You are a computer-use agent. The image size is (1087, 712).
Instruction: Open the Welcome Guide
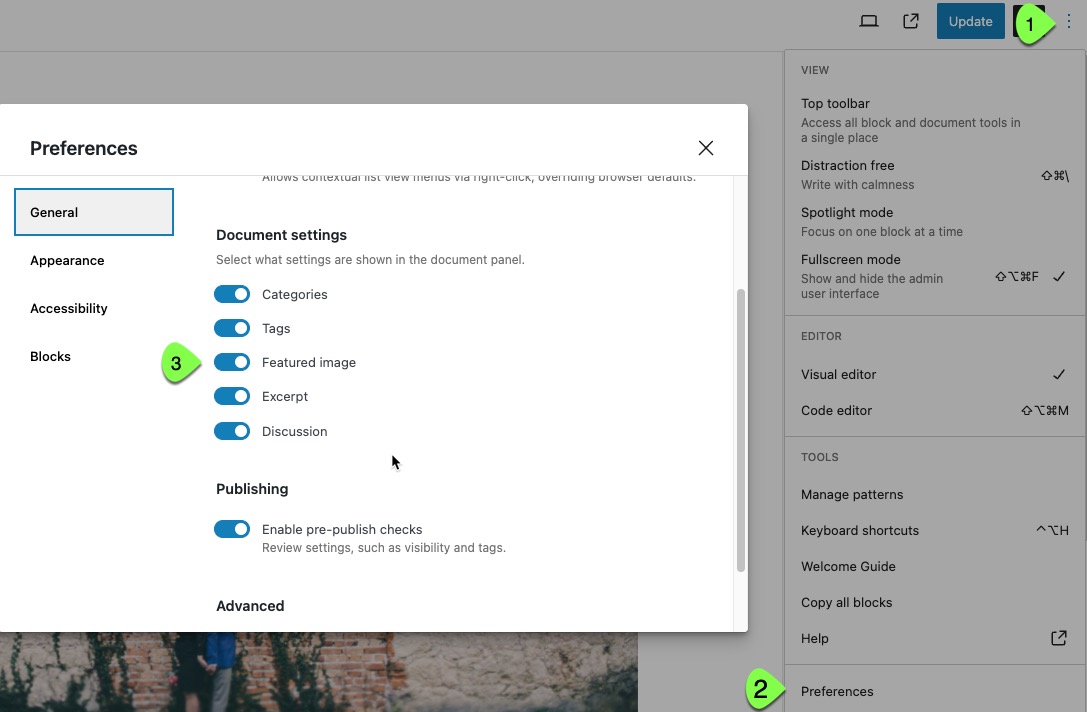point(935,566)
